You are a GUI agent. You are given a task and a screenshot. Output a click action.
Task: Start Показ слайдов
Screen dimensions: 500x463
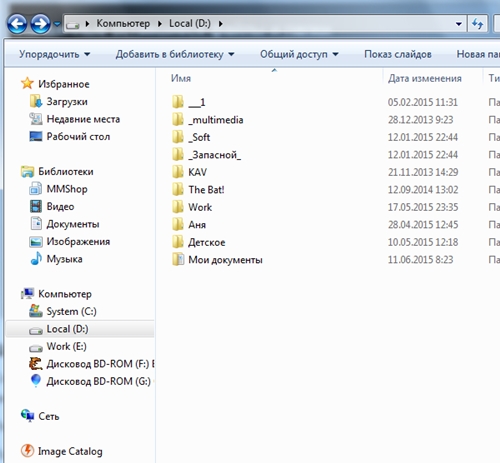pyautogui.click(x=398, y=54)
